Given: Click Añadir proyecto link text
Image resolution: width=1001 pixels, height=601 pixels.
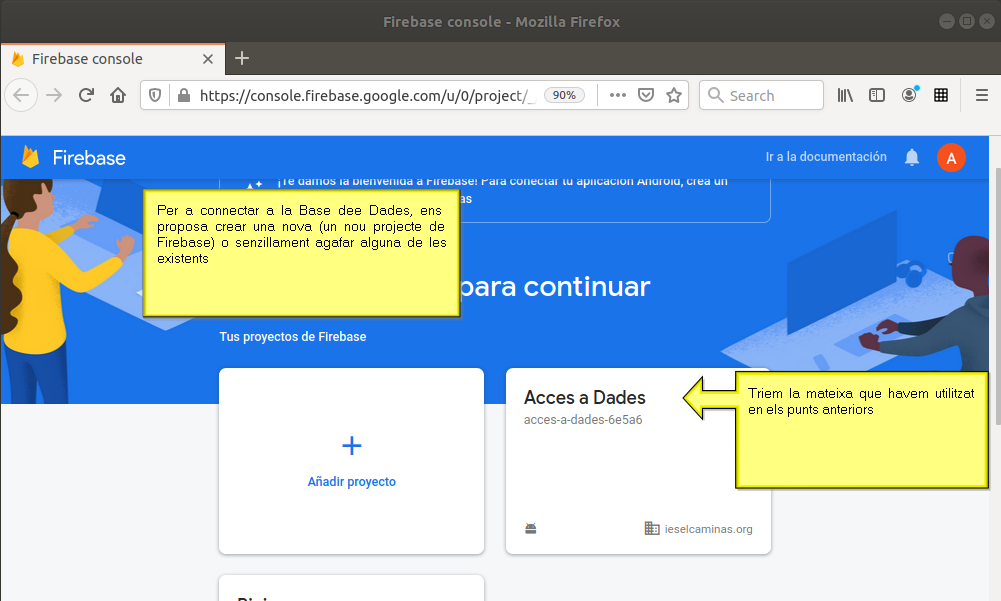Looking at the screenshot, I should tap(352, 482).
